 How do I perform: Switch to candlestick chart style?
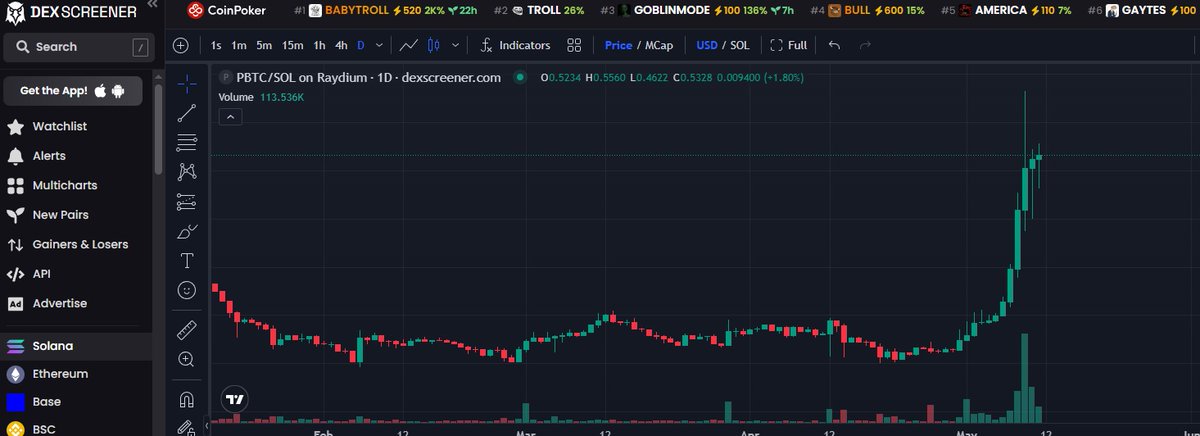pos(433,45)
